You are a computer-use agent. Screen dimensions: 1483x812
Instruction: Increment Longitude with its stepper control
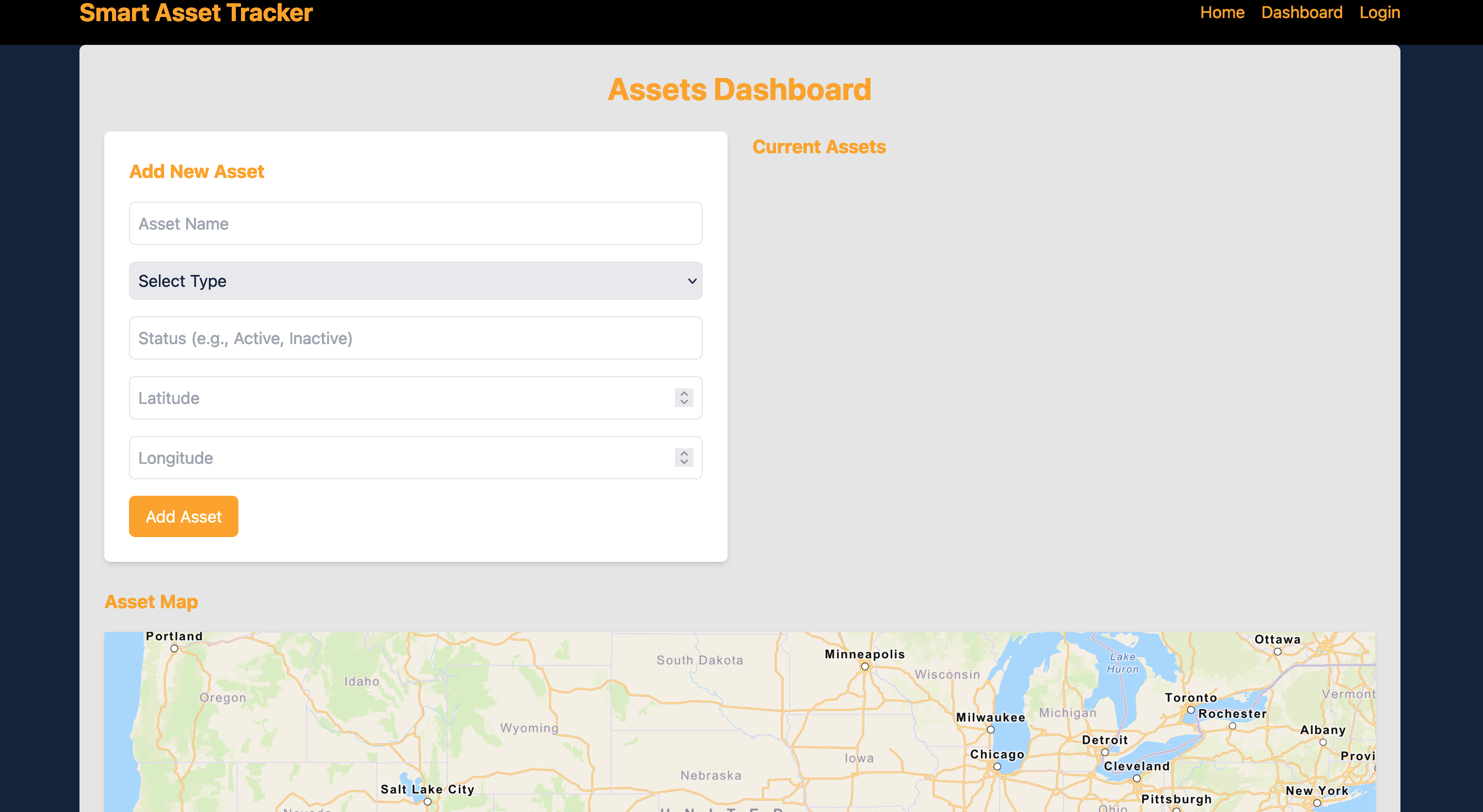coord(683,453)
